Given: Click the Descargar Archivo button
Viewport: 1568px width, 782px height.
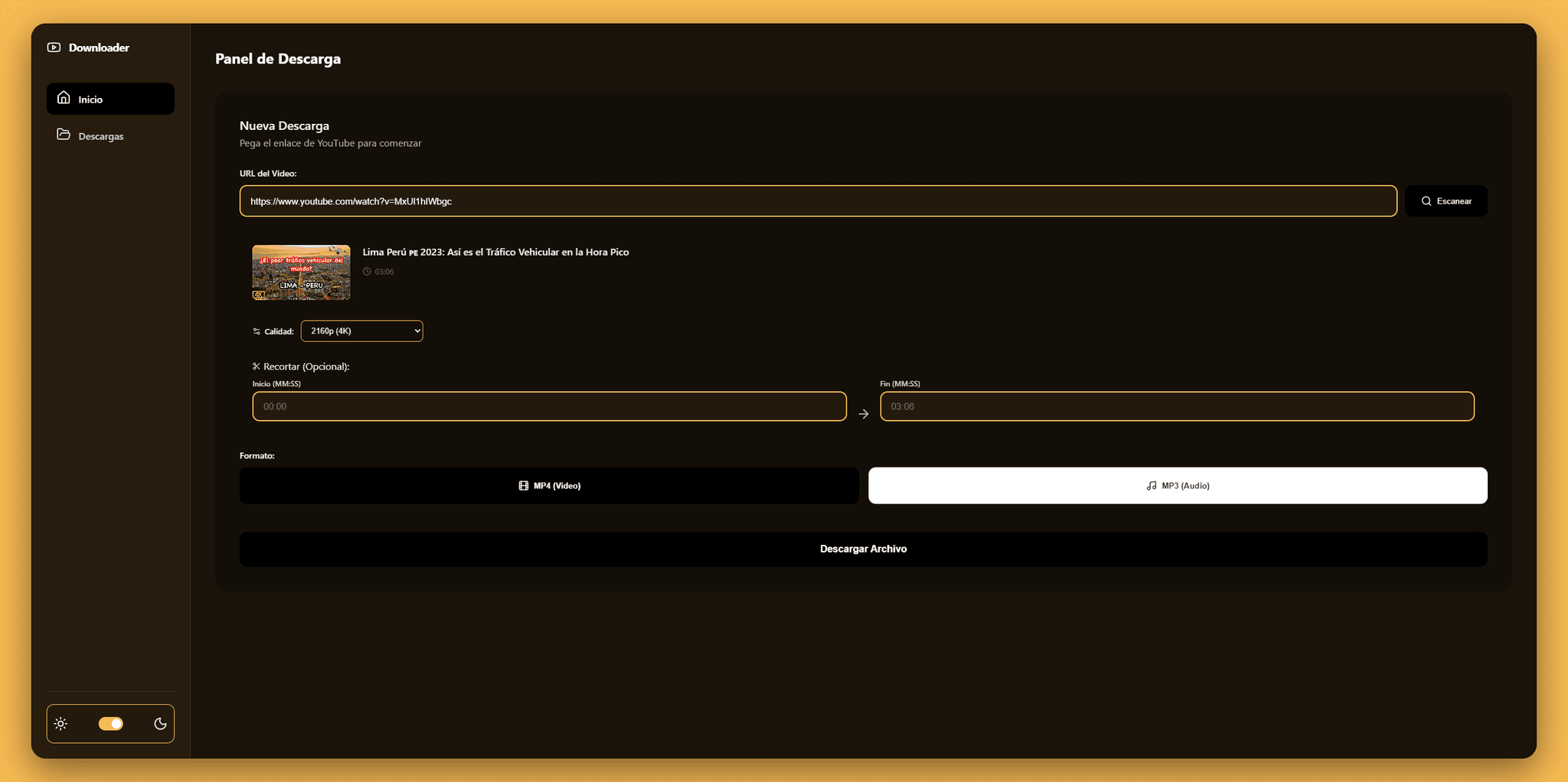Looking at the screenshot, I should [x=863, y=549].
